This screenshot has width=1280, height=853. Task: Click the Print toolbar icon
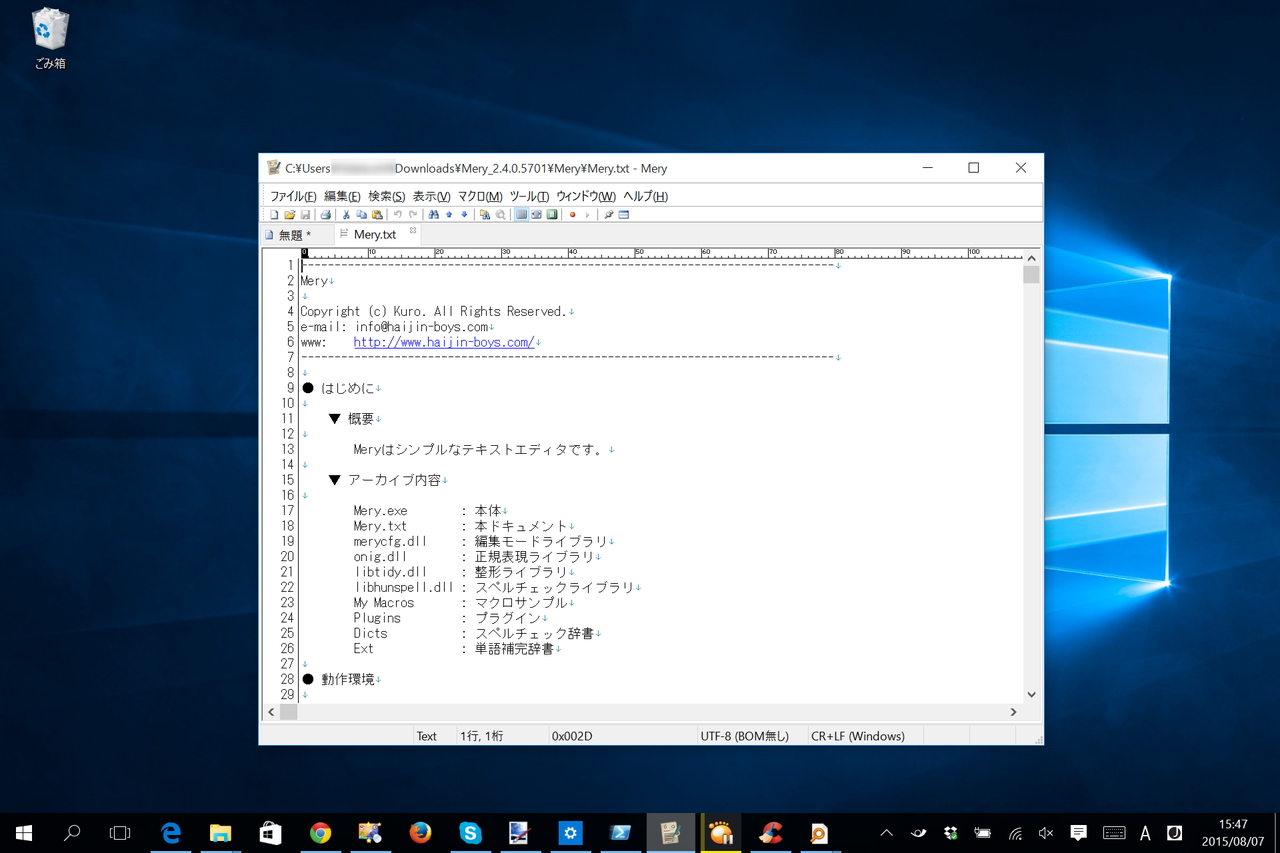click(x=325, y=215)
